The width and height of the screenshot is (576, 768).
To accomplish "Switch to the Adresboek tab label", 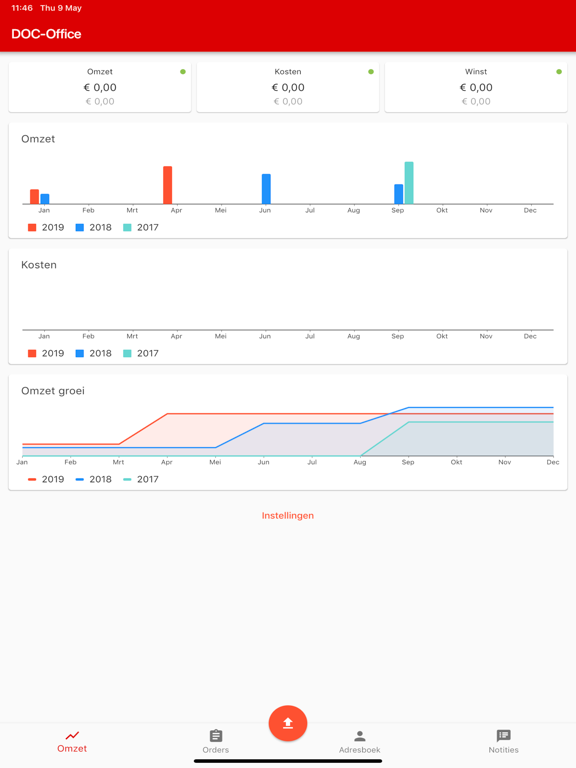I will (x=360, y=749).
